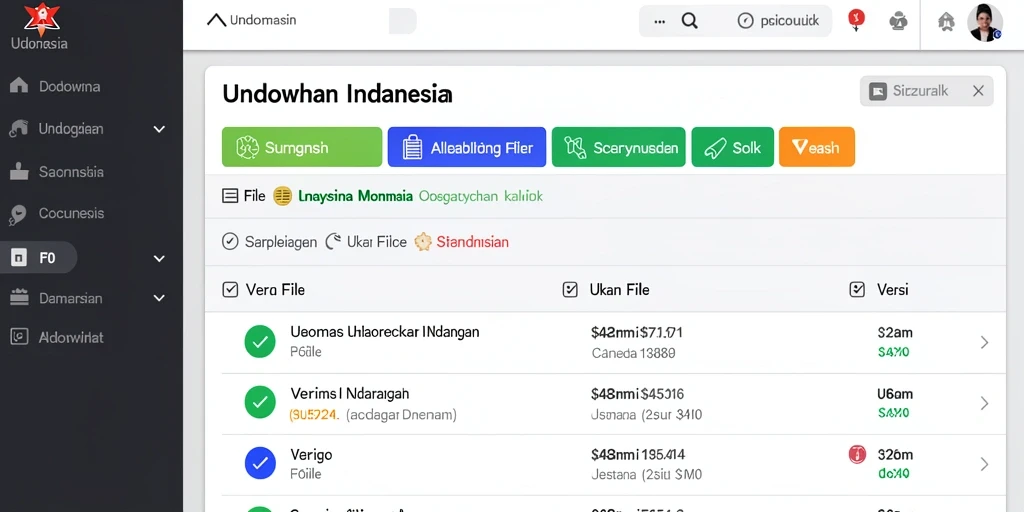Click the three-dots icon beside search
1024x512 pixels.
[660, 21]
